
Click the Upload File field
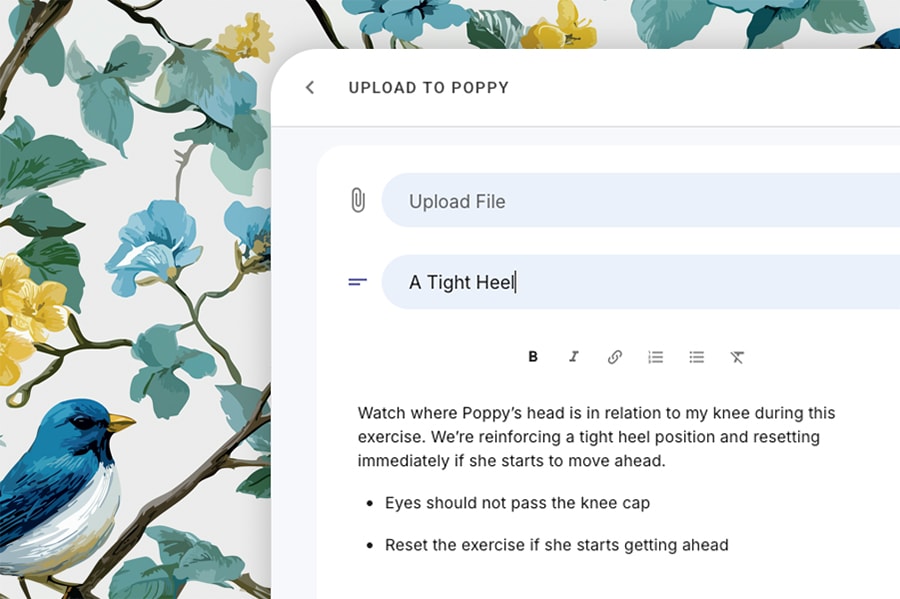pos(641,200)
